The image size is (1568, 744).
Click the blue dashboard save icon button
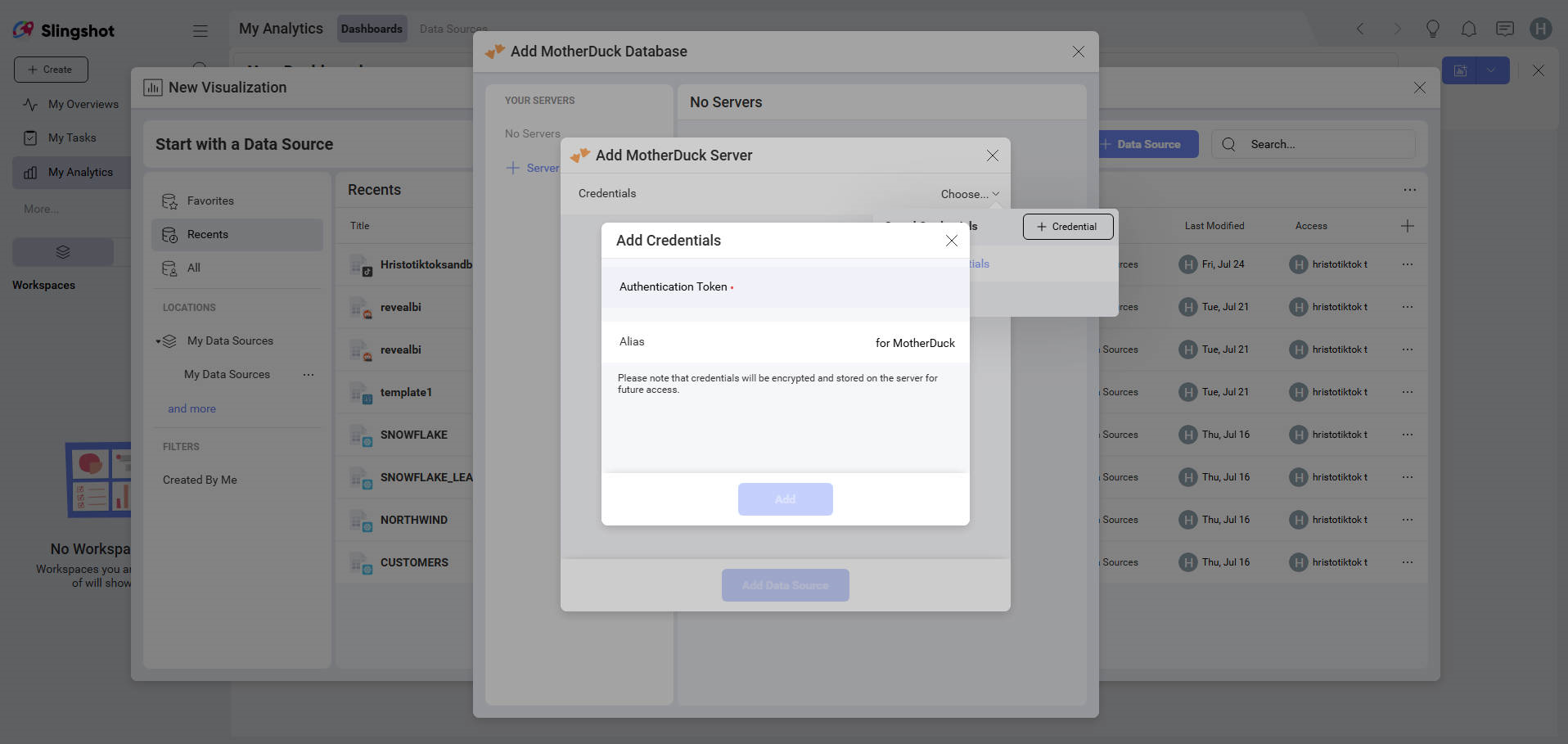point(1460,70)
